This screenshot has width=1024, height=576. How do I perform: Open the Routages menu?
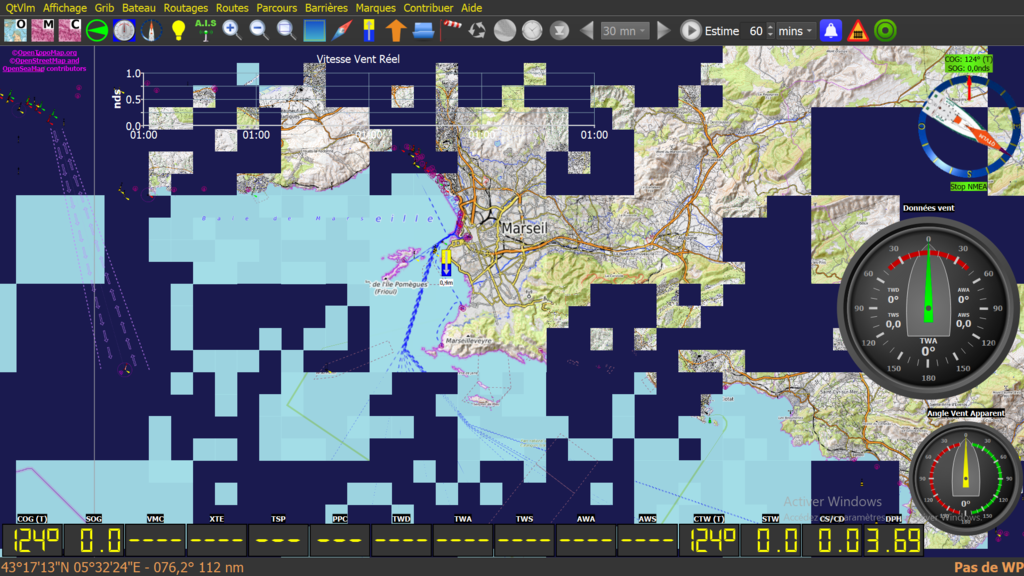185,8
